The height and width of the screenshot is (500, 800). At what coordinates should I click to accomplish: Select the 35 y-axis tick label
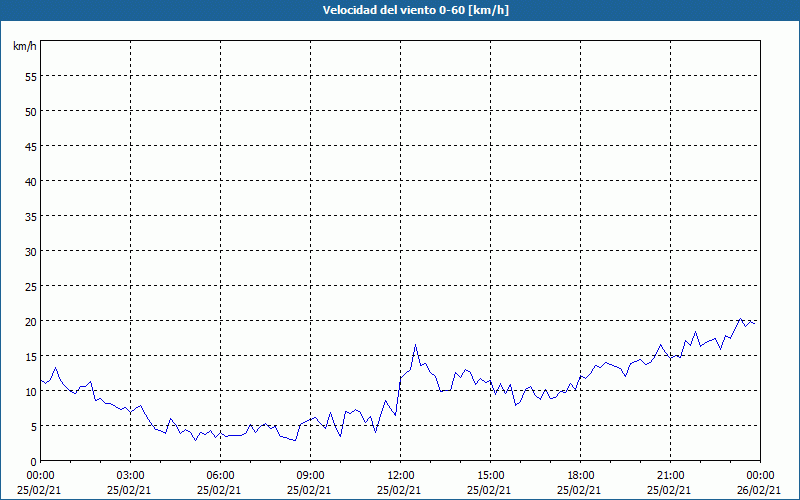(x=31, y=216)
